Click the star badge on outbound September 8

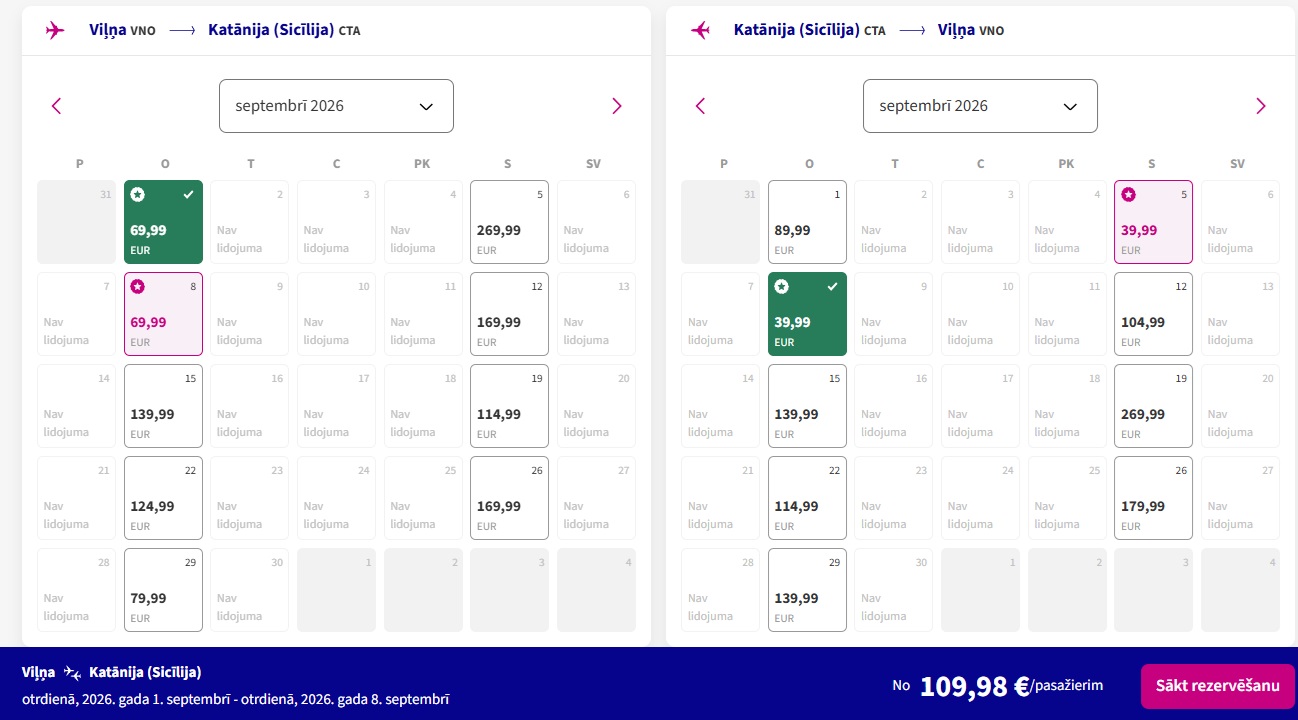click(x=138, y=287)
